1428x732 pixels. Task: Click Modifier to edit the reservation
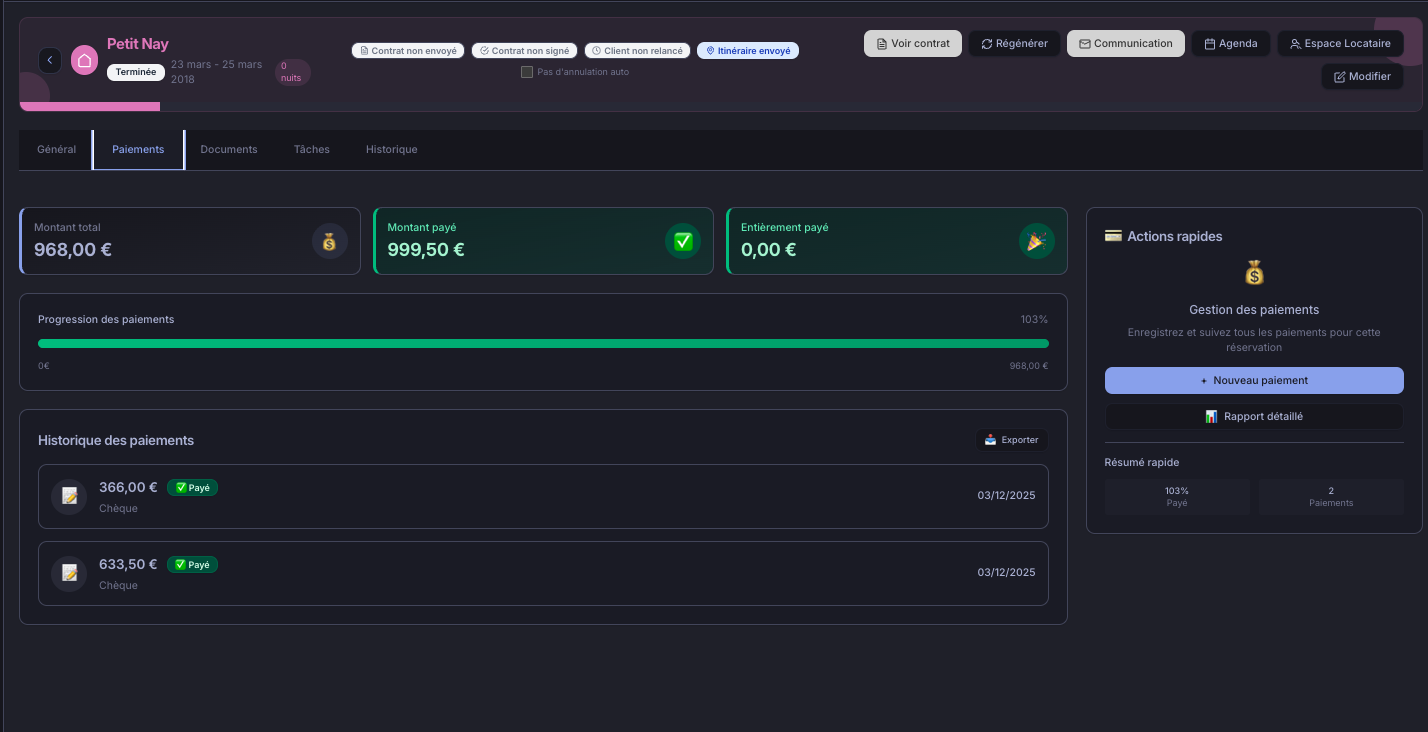[x=1362, y=77]
